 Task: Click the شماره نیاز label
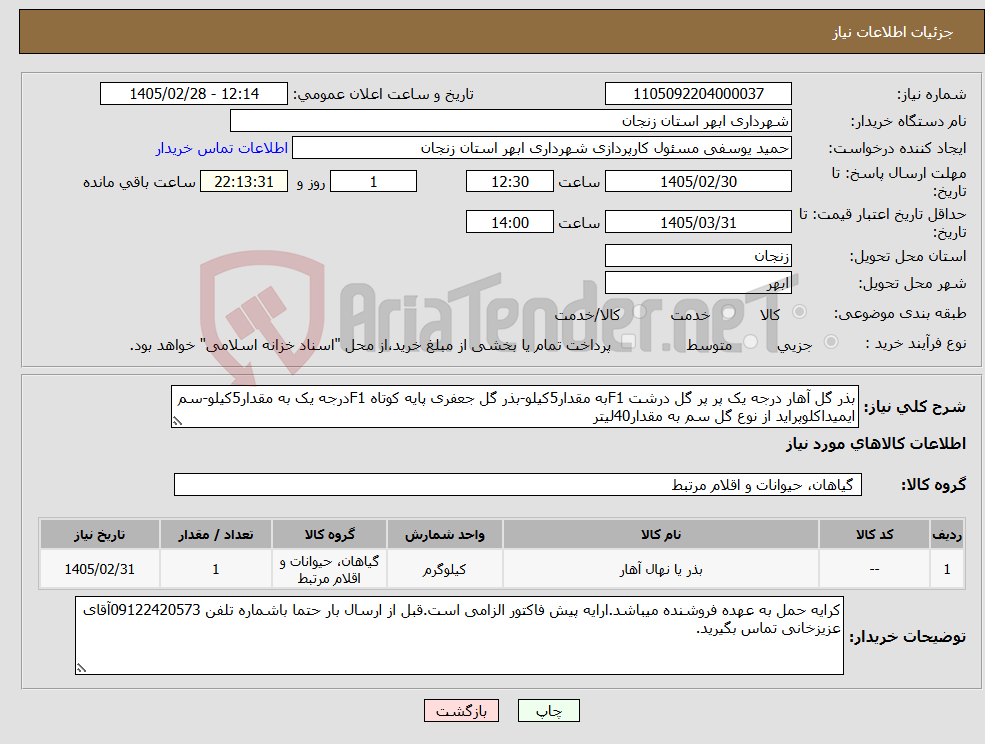coord(931,94)
